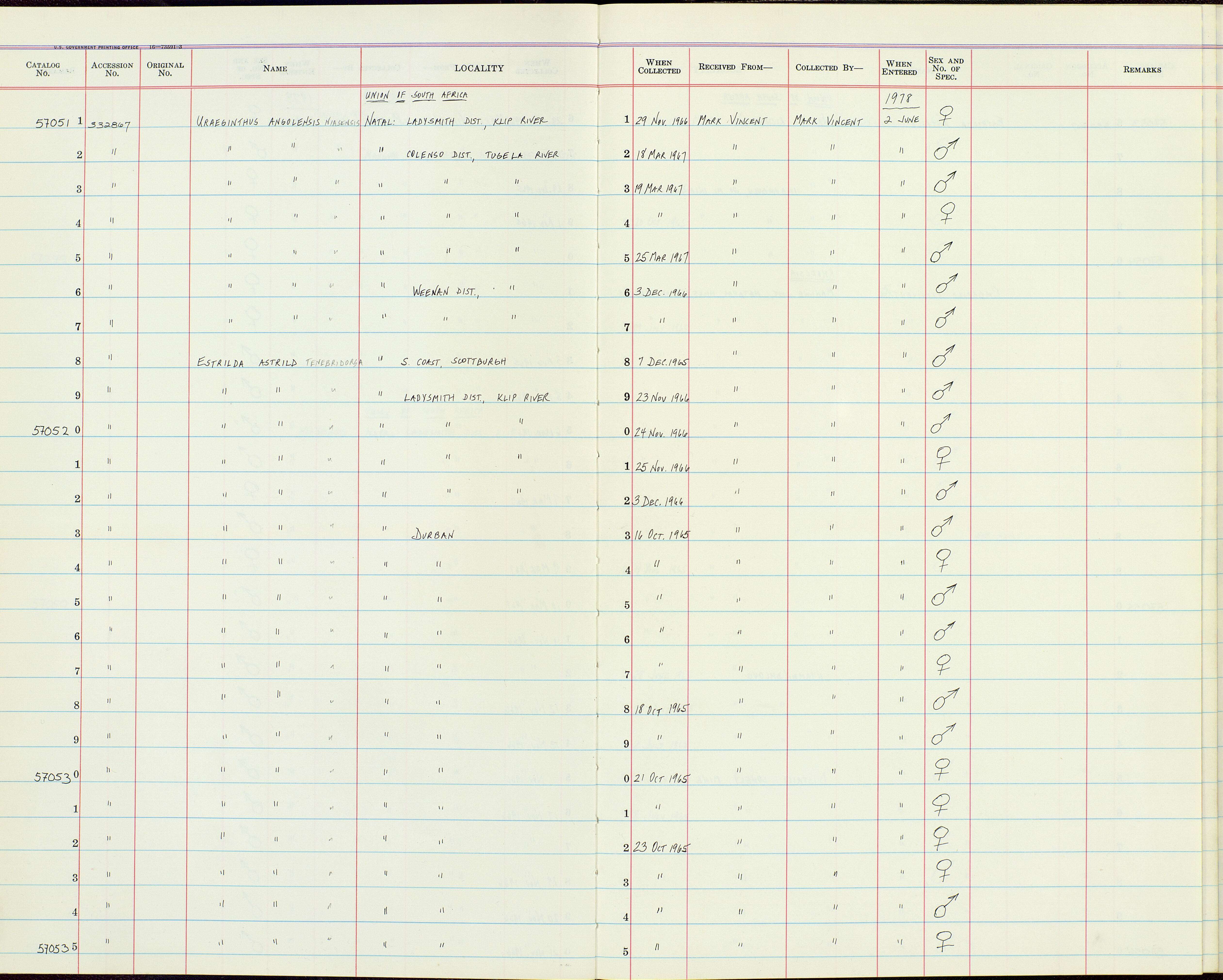Click the 'Accession No.' column header

pos(112,69)
